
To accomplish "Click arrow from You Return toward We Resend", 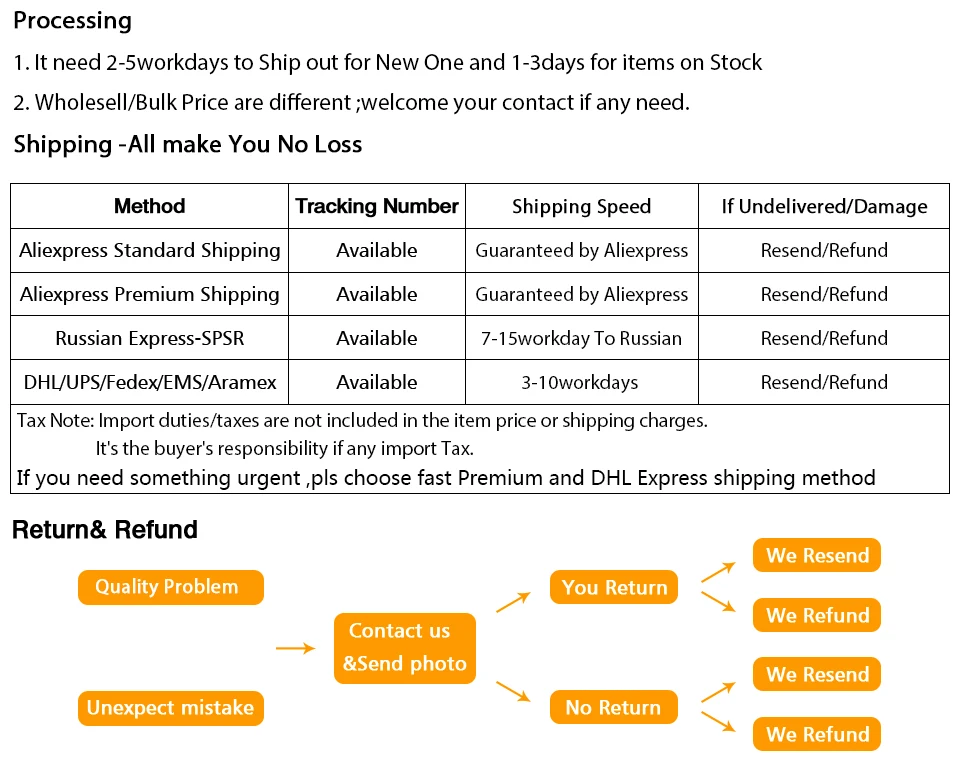I will (718, 572).
